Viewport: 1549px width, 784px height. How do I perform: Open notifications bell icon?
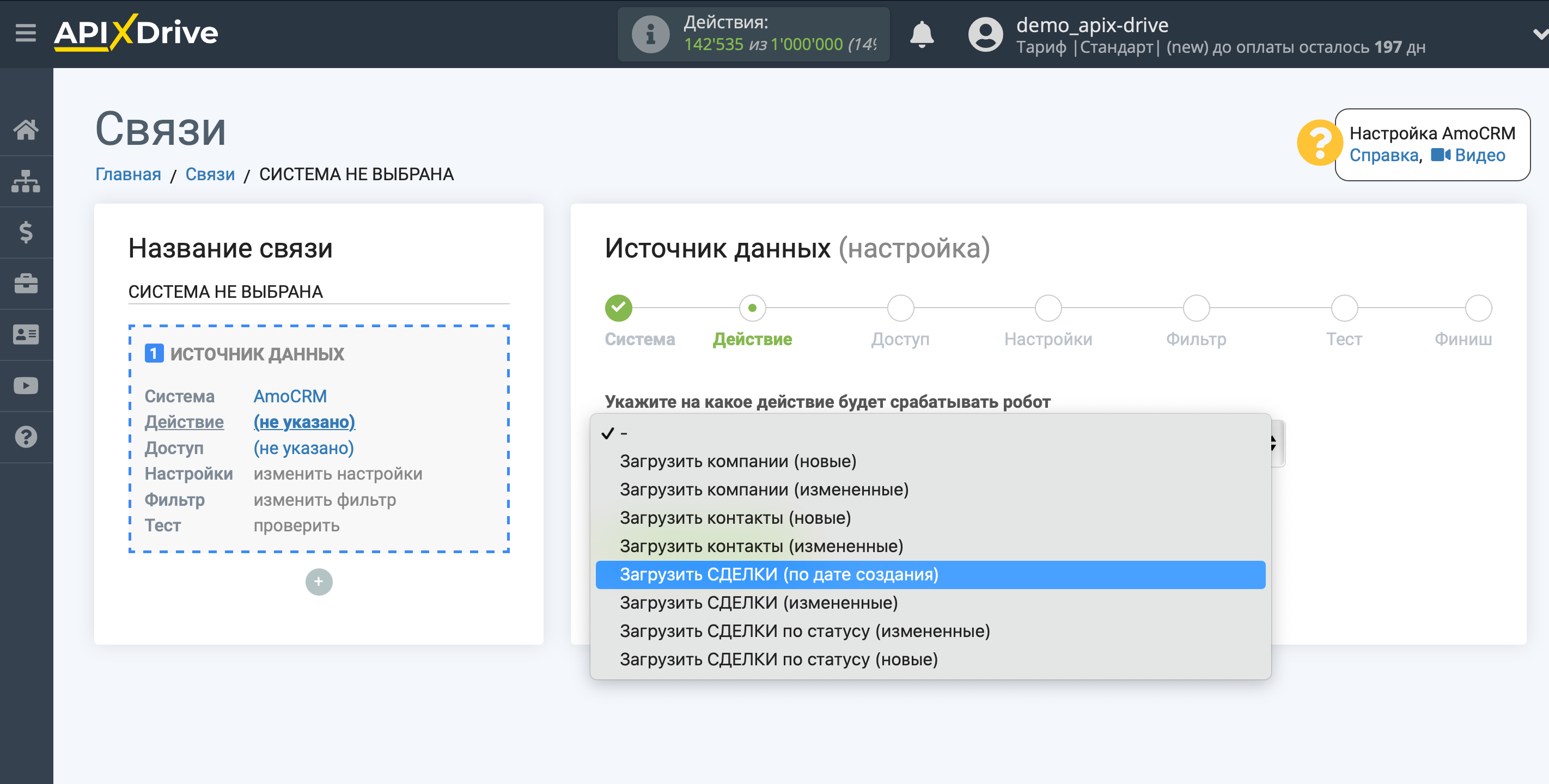[921, 34]
